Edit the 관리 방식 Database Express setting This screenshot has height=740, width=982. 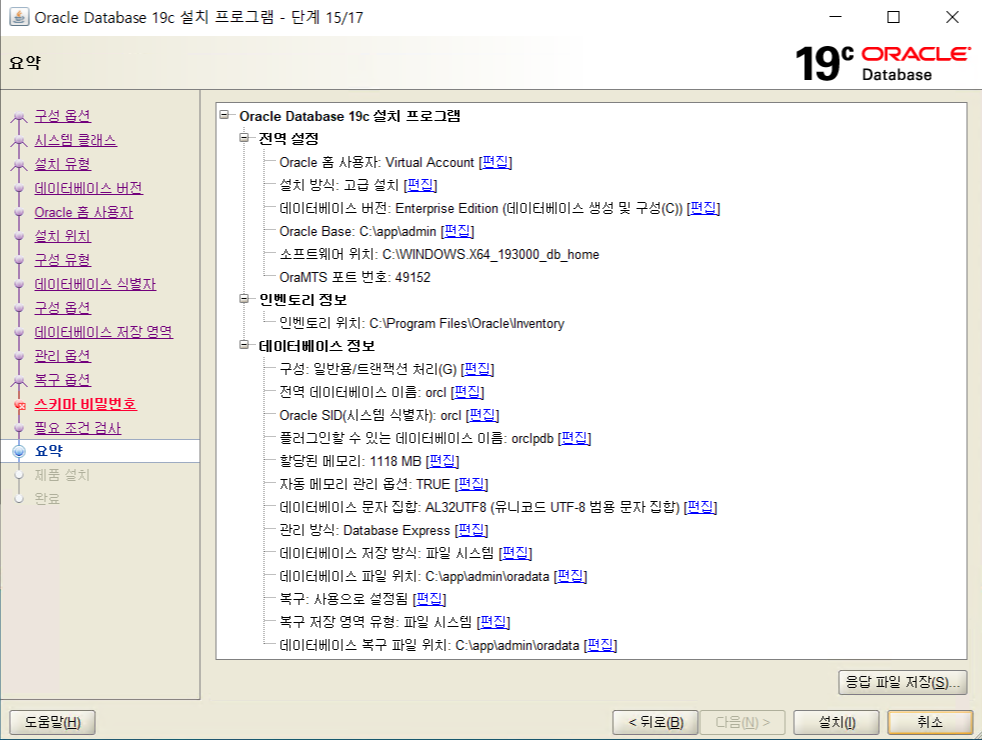[x=471, y=530]
